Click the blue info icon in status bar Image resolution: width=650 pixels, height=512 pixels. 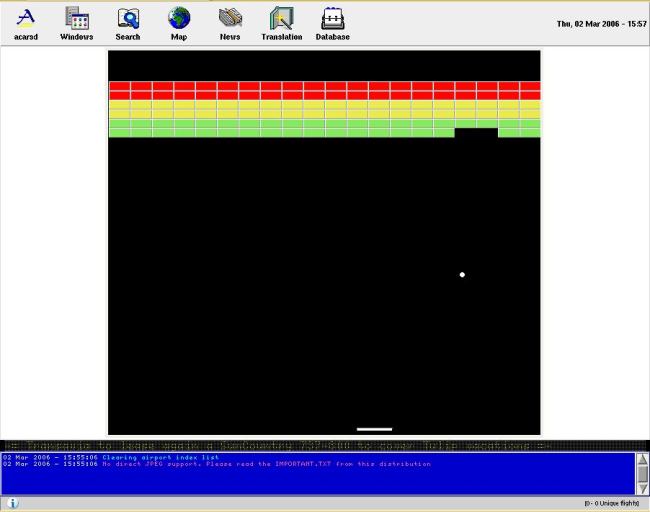(13, 503)
